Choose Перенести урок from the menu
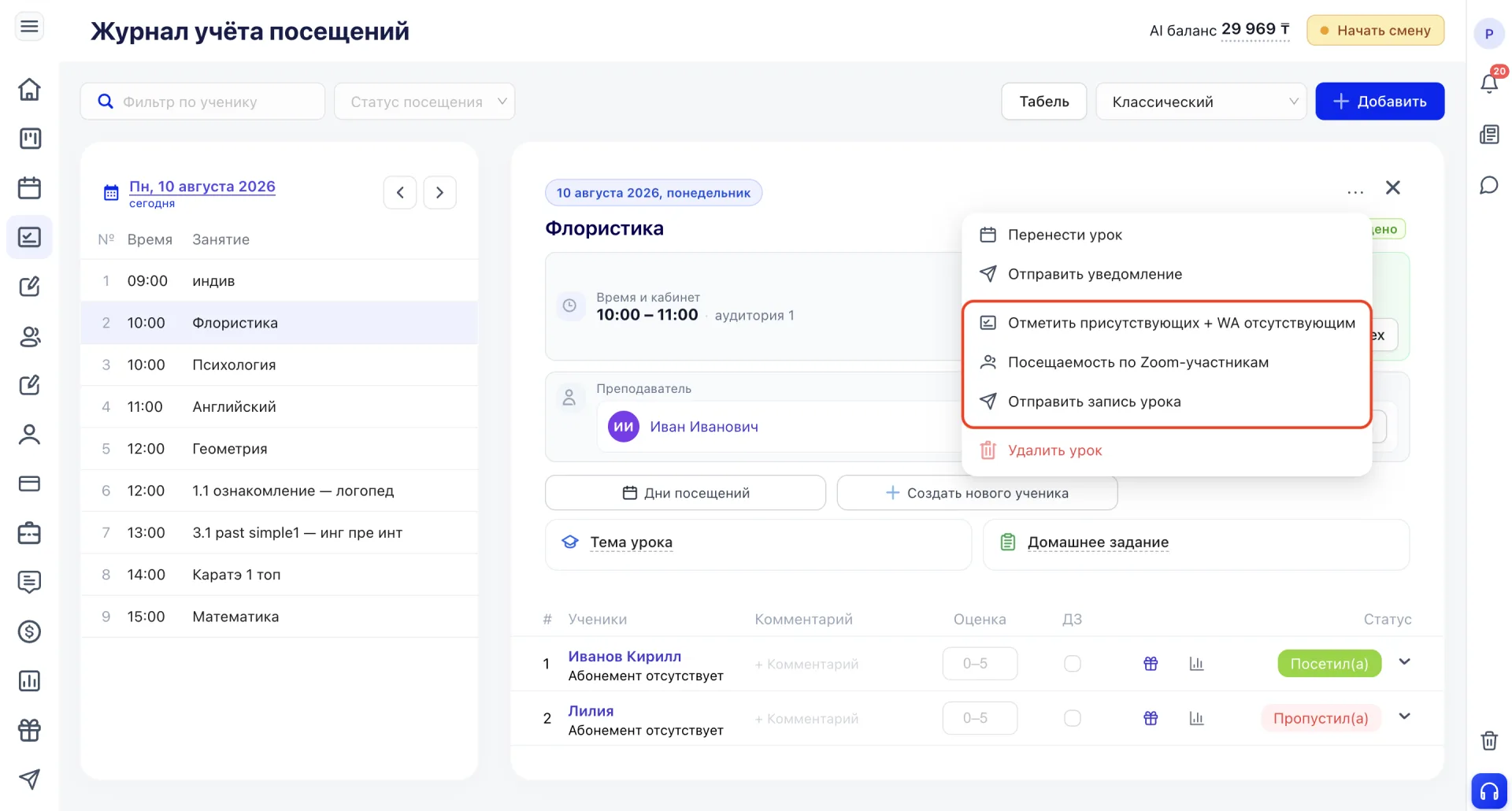 (x=1166, y=235)
